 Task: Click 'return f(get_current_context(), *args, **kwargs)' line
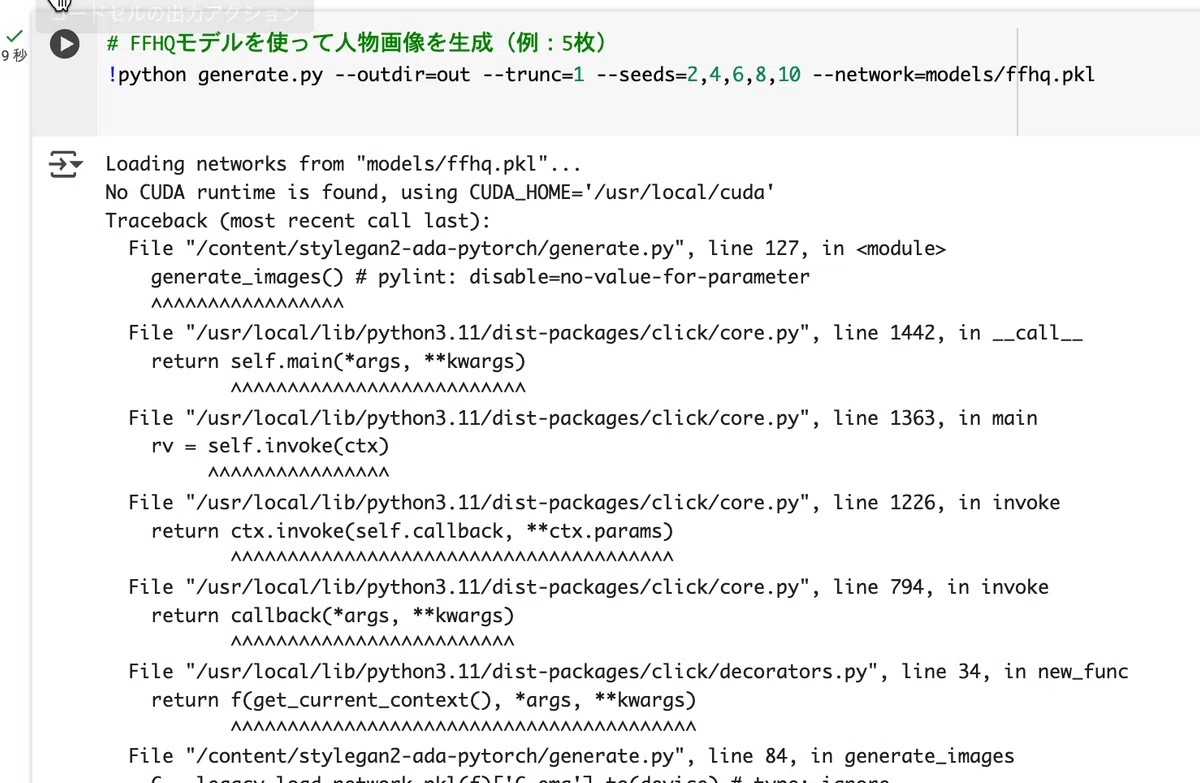coord(423,700)
